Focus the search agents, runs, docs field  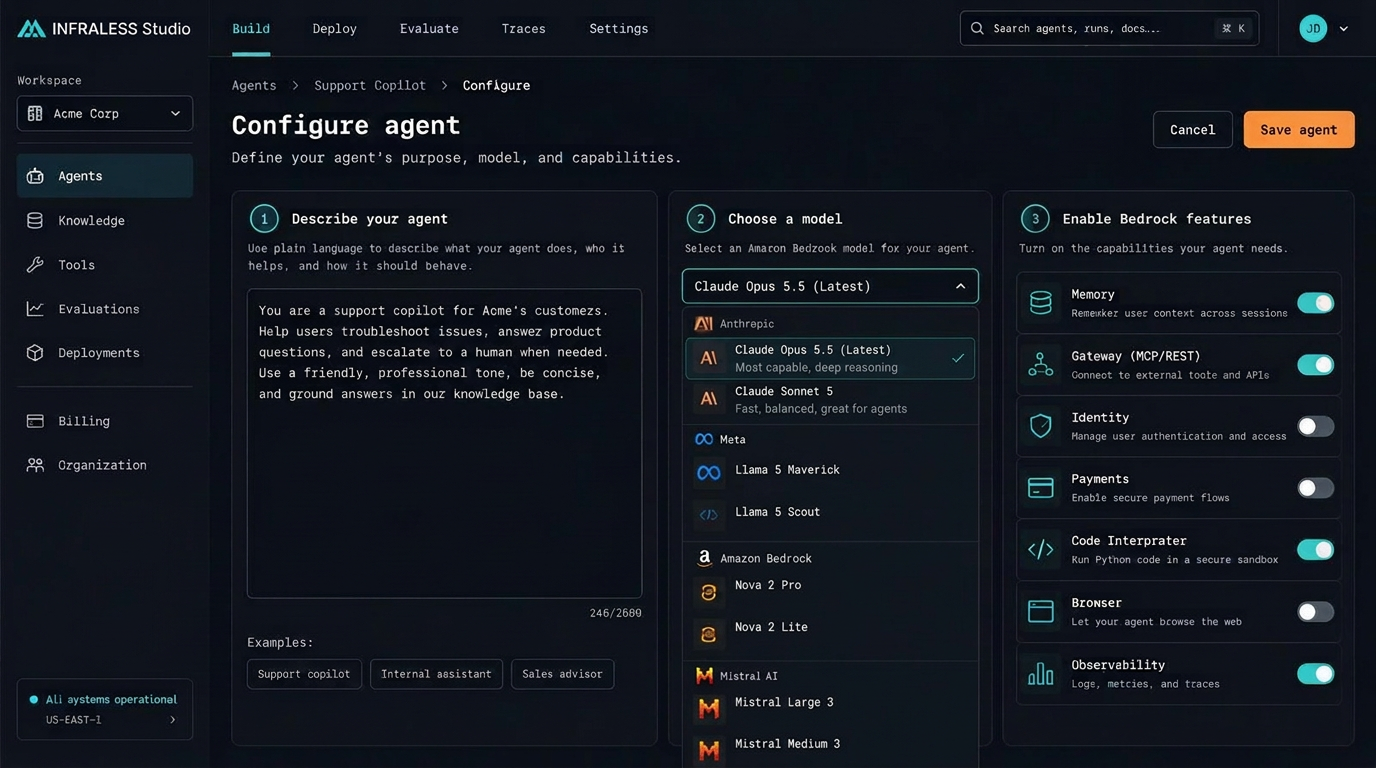coord(1109,28)
